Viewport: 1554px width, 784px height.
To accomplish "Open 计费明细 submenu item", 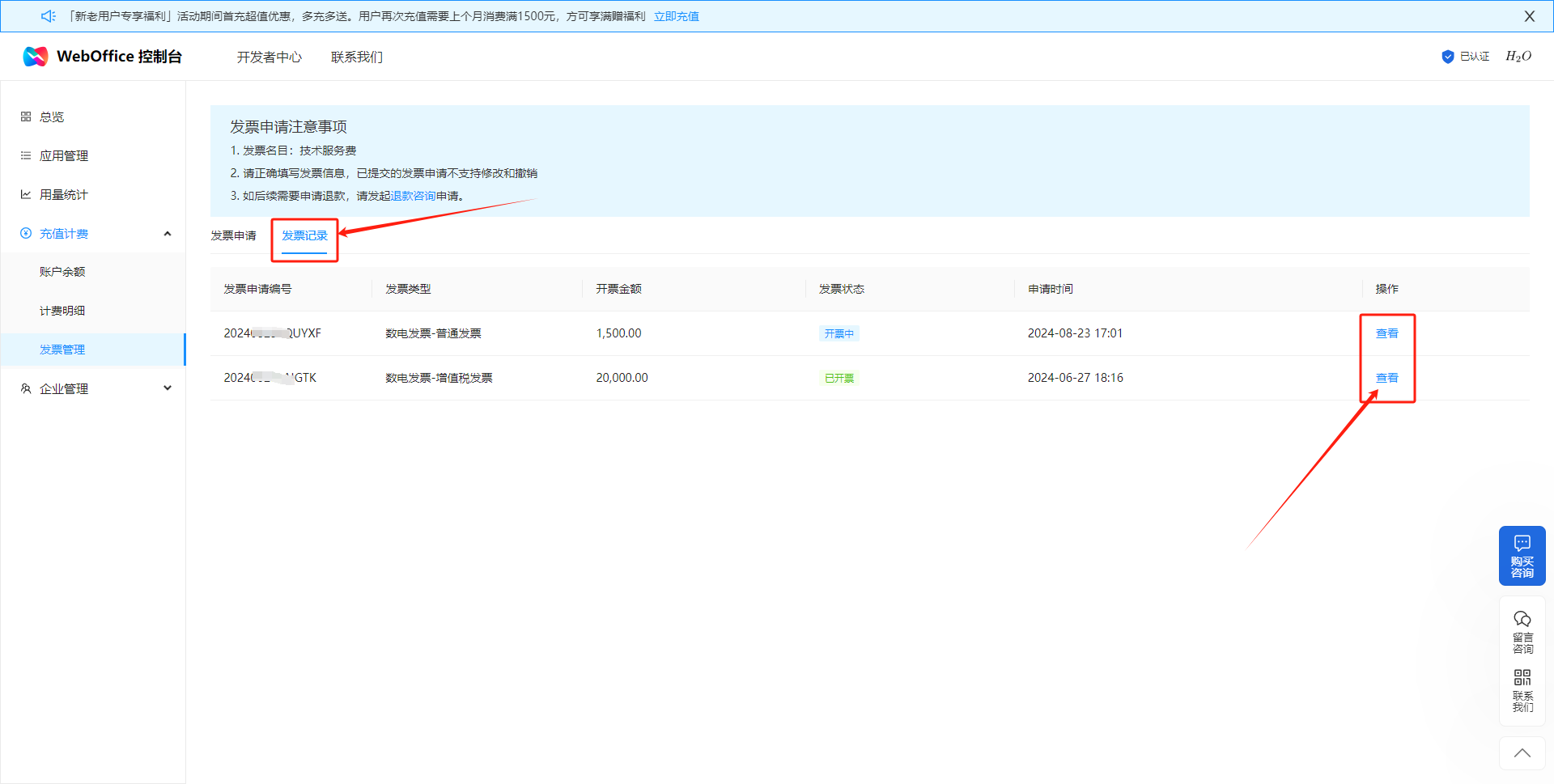I will tap(62, 311).
